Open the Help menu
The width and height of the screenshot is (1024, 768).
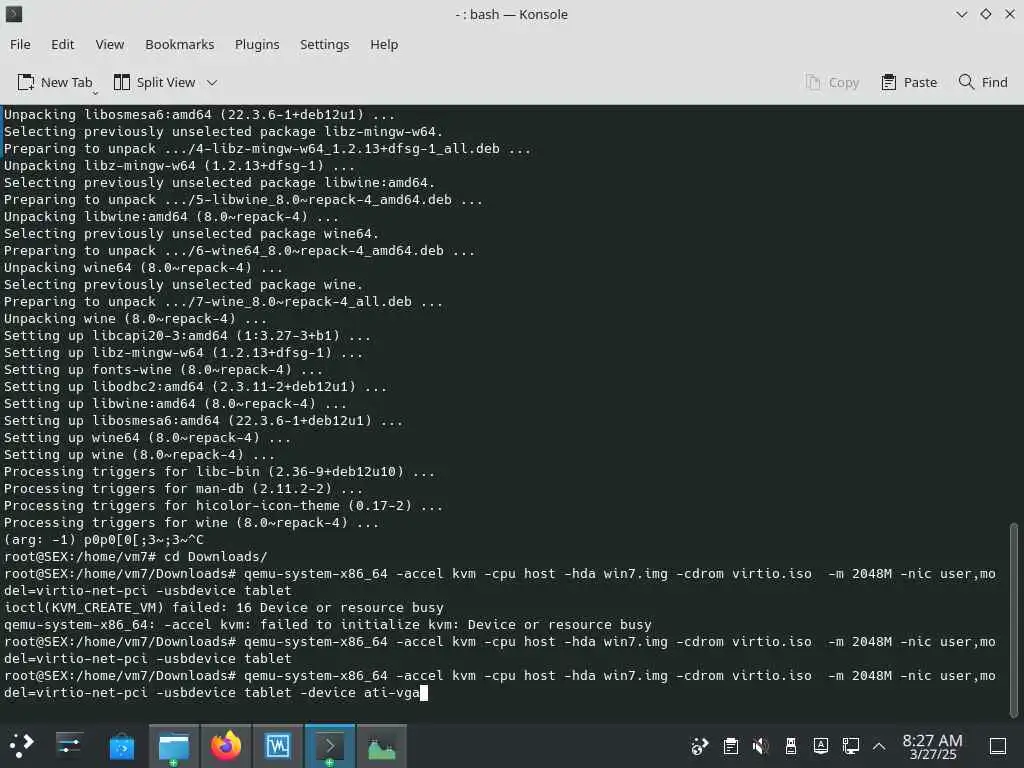(384, 44)
